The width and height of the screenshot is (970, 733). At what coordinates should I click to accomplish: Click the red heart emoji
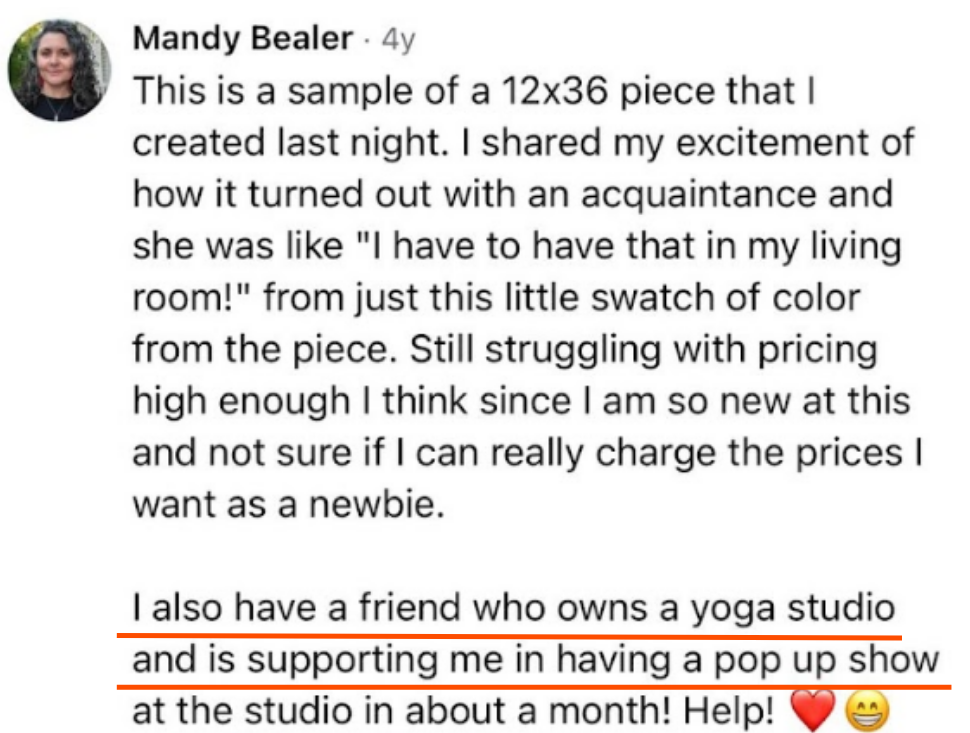pyautogui.click(x=812, y=711)
